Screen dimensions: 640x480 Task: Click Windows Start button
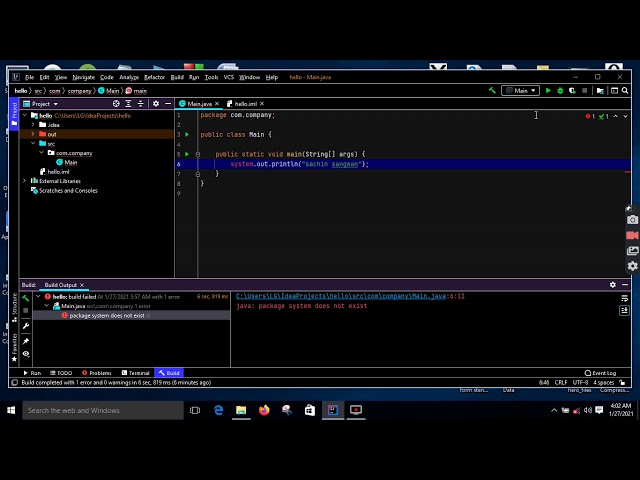(11, 410)
